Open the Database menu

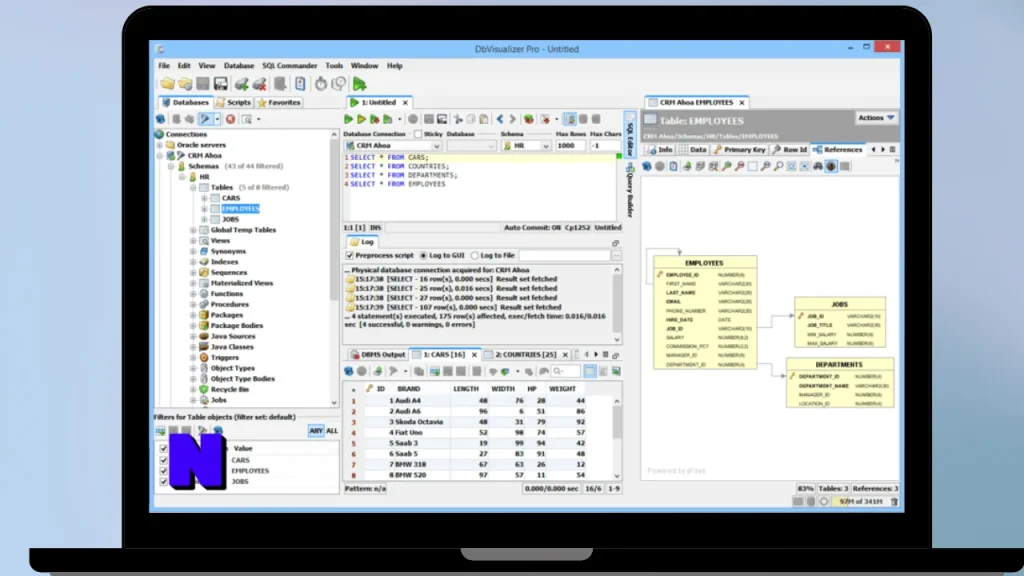pos(239,66)
